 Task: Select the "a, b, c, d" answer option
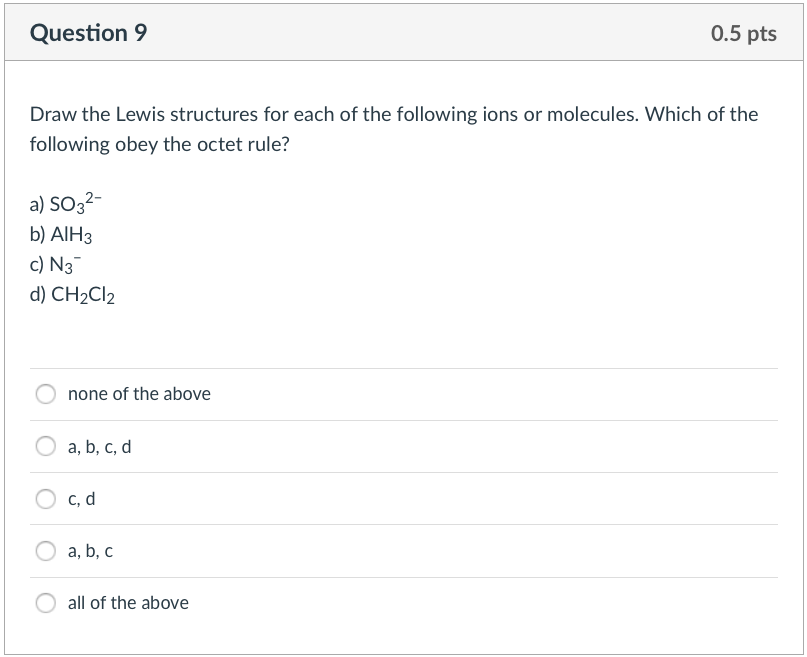point(45,446)
